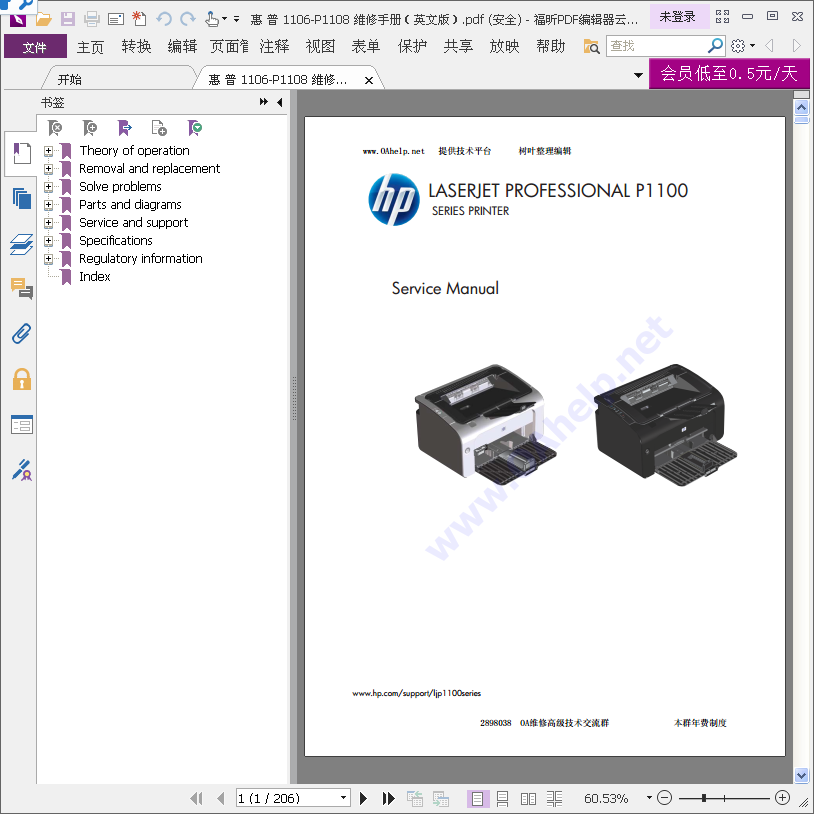Open the 文件 menu
Viewport: 814px width, 814px height.
[35, 47]
